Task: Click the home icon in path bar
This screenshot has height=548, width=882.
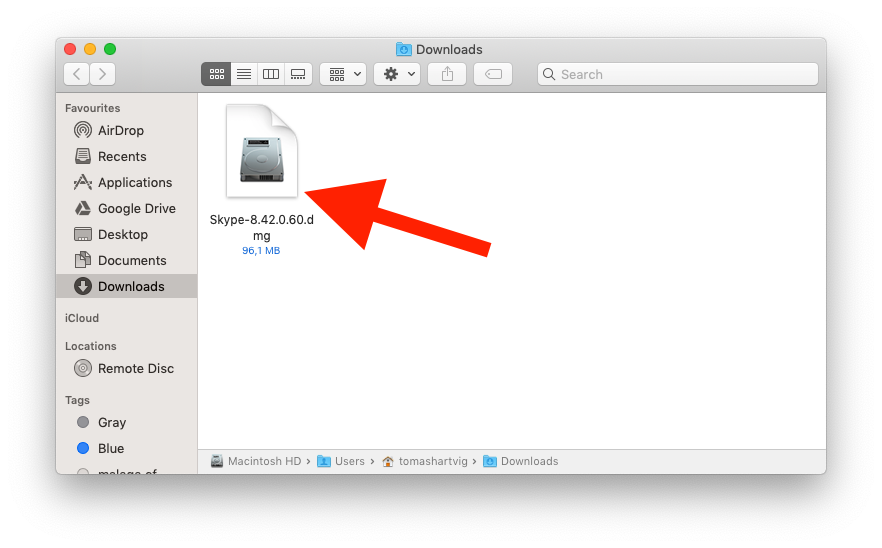Action: coord(388,461)
